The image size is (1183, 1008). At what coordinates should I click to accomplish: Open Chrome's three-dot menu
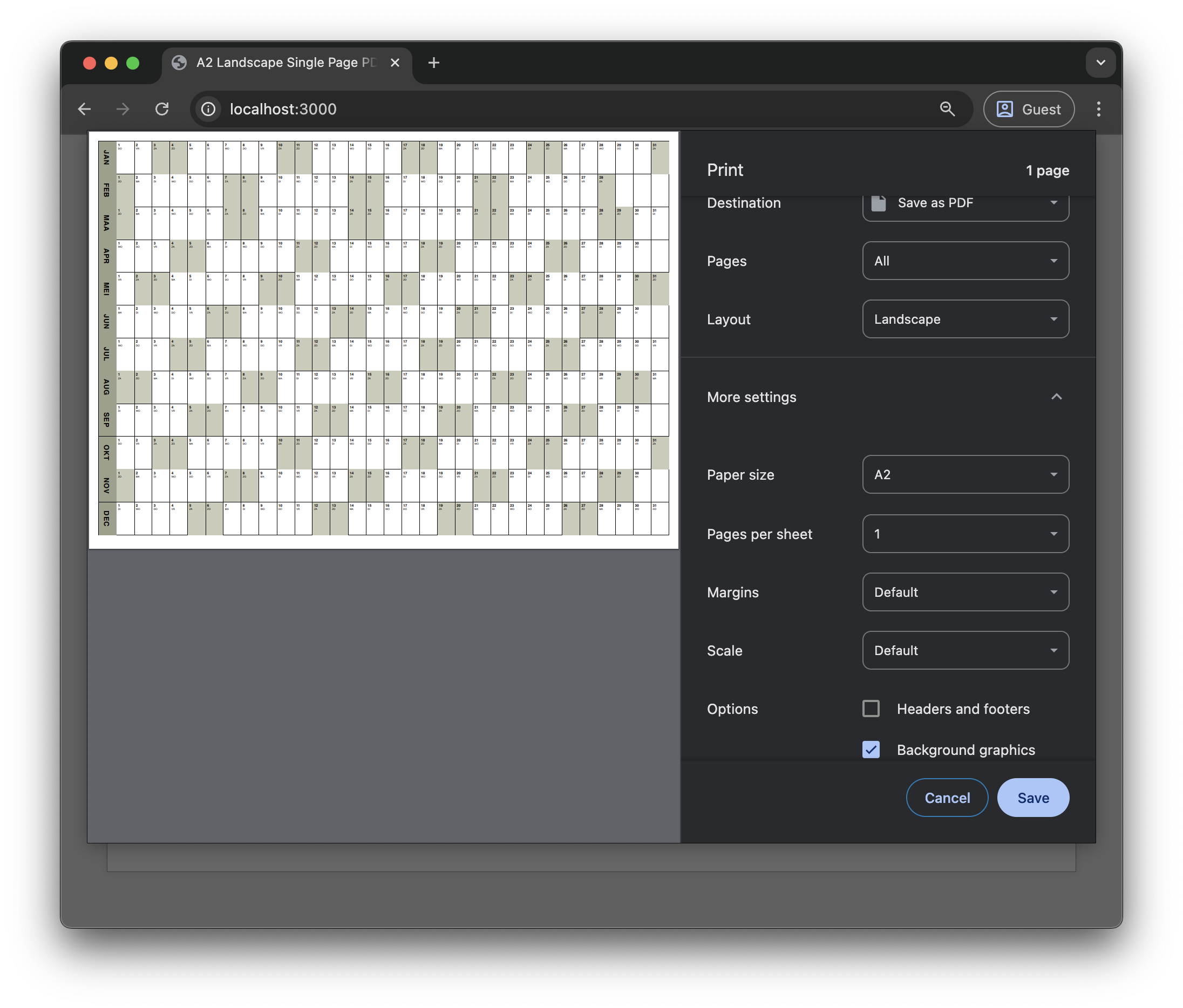point(1098,109)
